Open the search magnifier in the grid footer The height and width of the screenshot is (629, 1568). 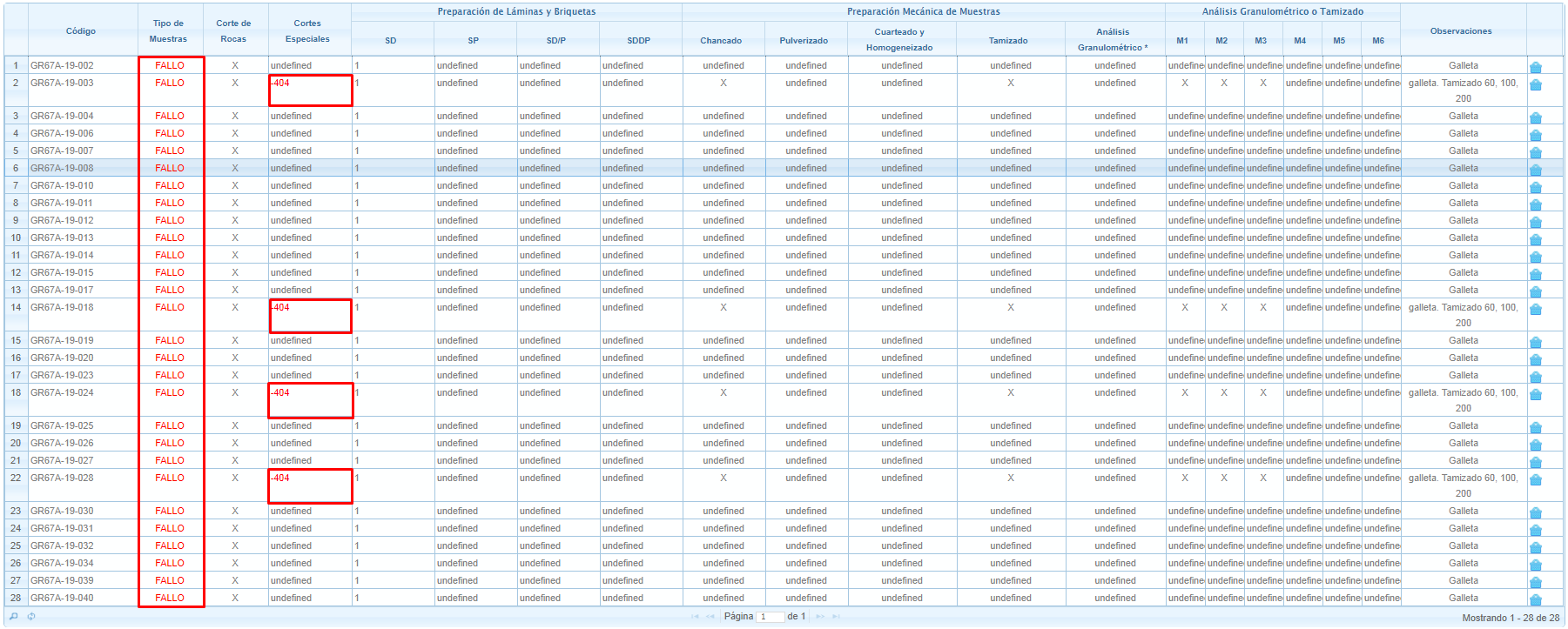14,616
